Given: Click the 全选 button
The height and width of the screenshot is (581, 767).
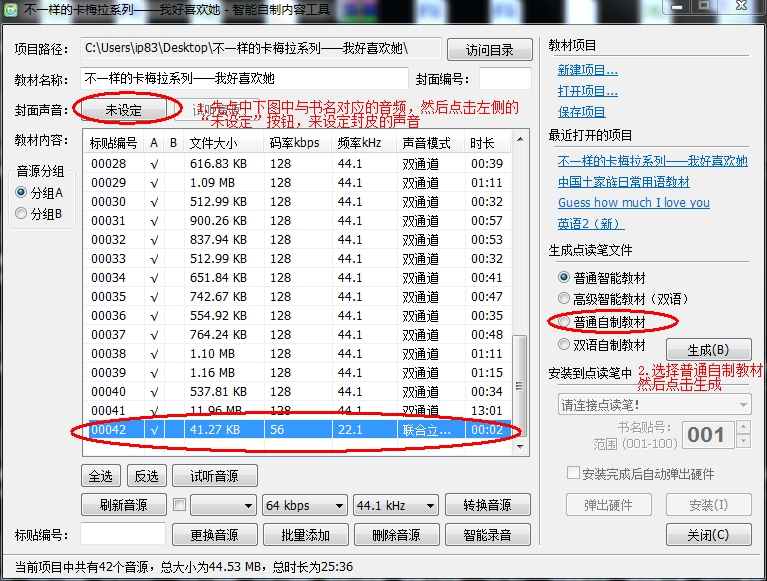Looking at the screenshot, I should click(103, 475).
